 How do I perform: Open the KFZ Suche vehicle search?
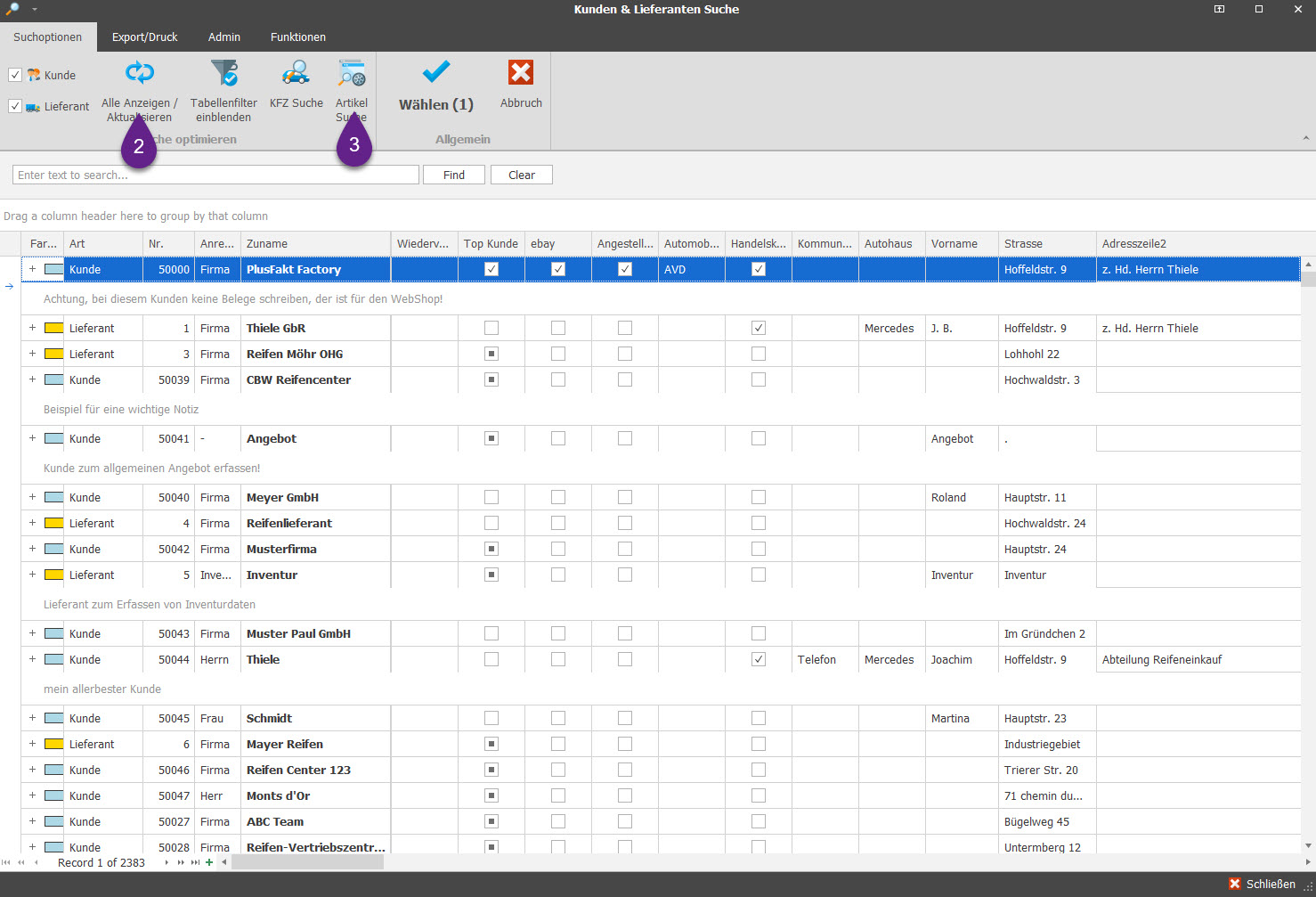[x=296, y=73]
